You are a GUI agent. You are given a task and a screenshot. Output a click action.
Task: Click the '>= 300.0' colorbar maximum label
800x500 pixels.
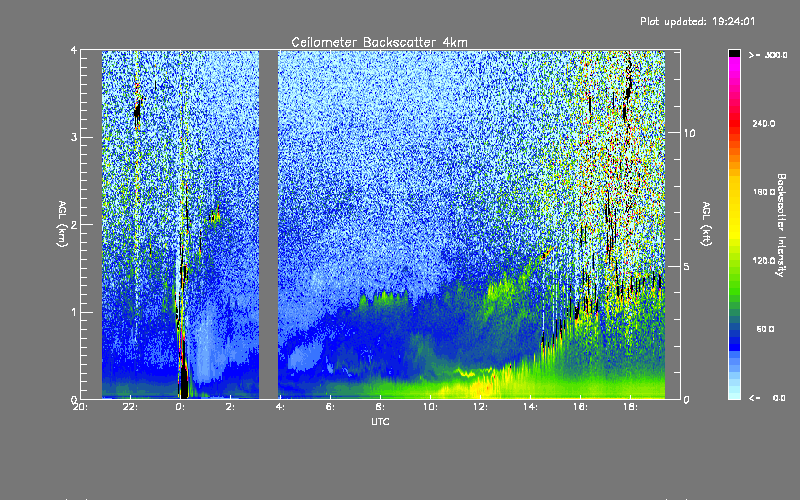pyautogui.click(x=768, y=55)
